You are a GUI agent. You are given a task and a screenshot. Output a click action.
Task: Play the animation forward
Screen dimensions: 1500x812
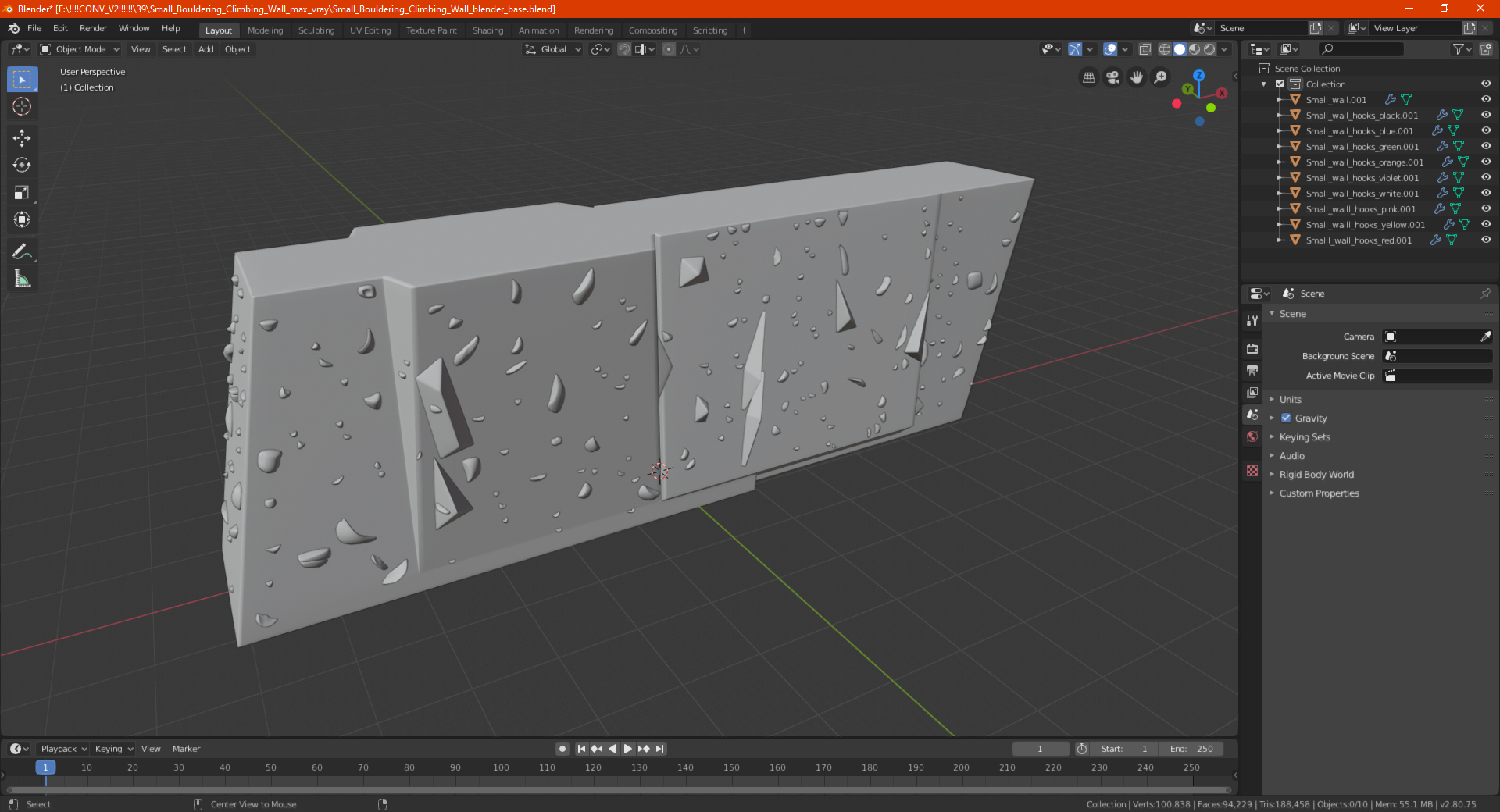tap(628, 749)
